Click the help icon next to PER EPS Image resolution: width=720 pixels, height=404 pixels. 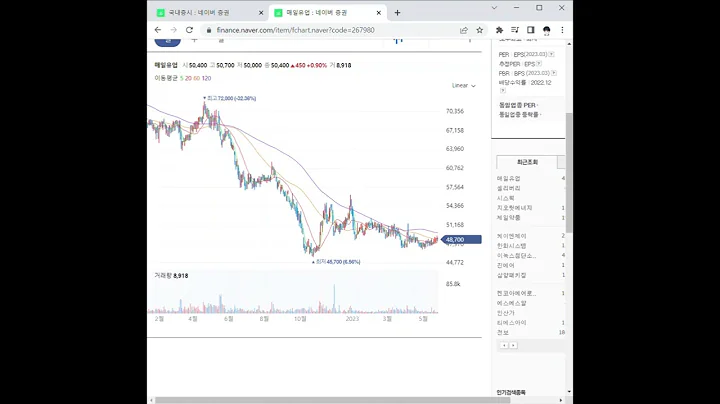pyautogui.click(x=551, y=54)
